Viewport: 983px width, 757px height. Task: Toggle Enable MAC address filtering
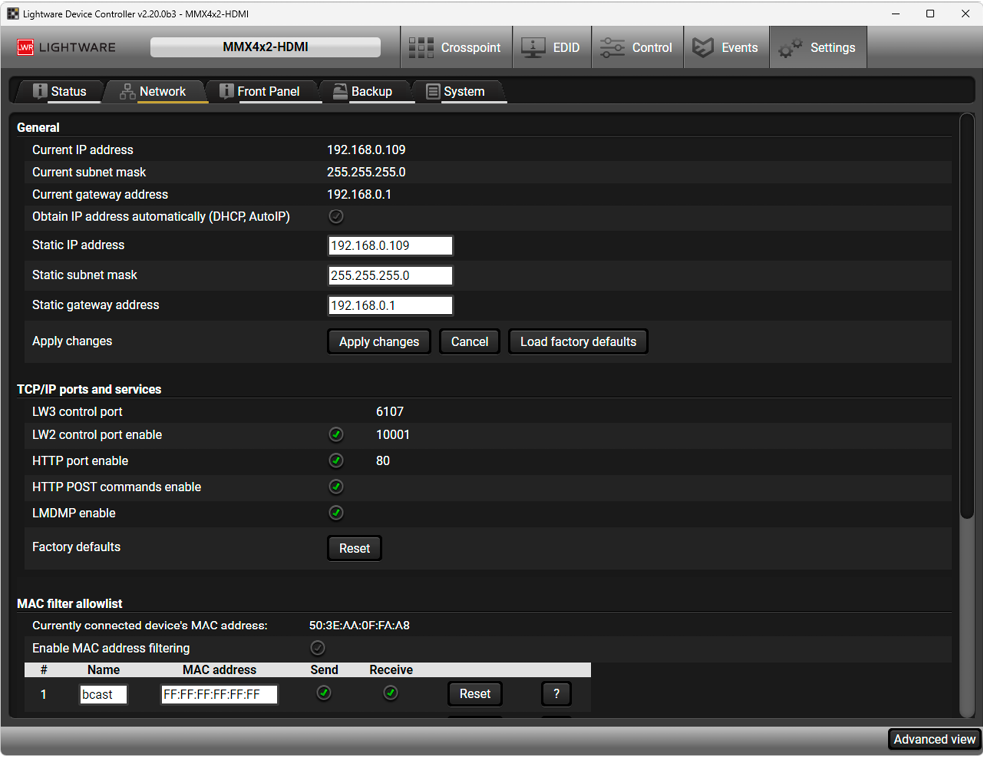[x=318, y=648]
